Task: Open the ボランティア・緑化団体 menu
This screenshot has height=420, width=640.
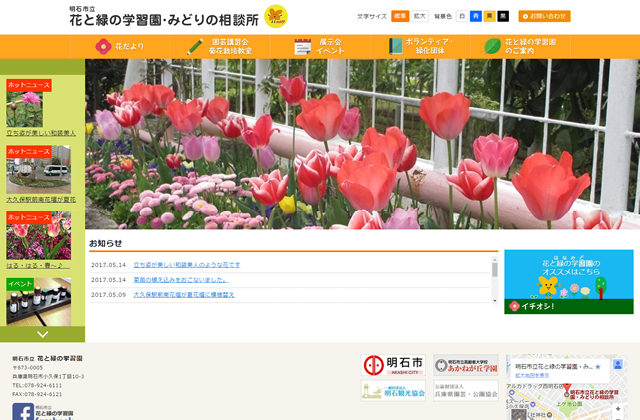Action: (420, 47)
